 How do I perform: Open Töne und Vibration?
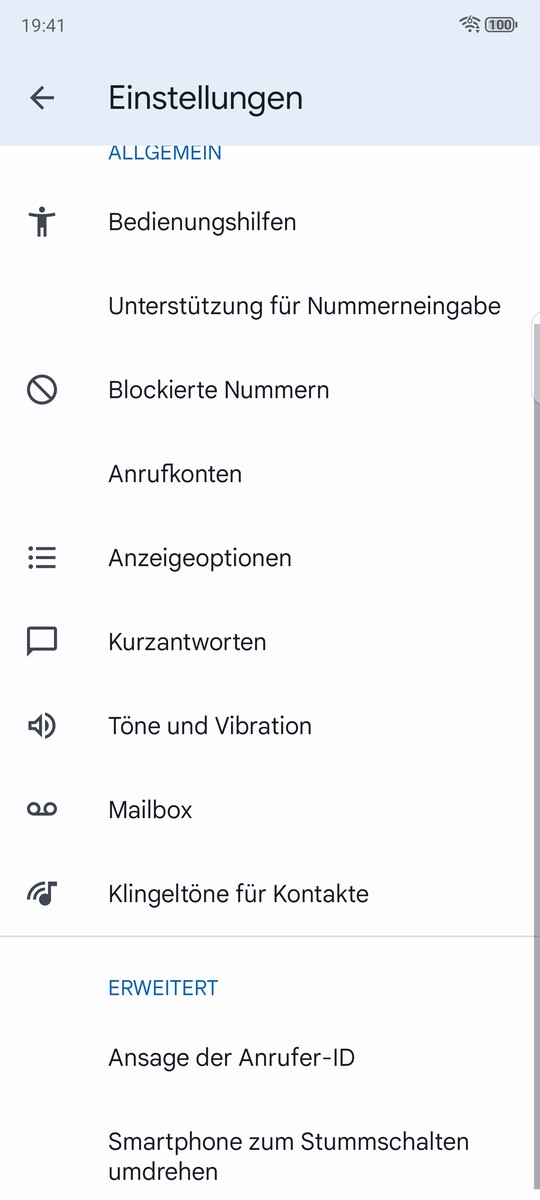[270, 725]
